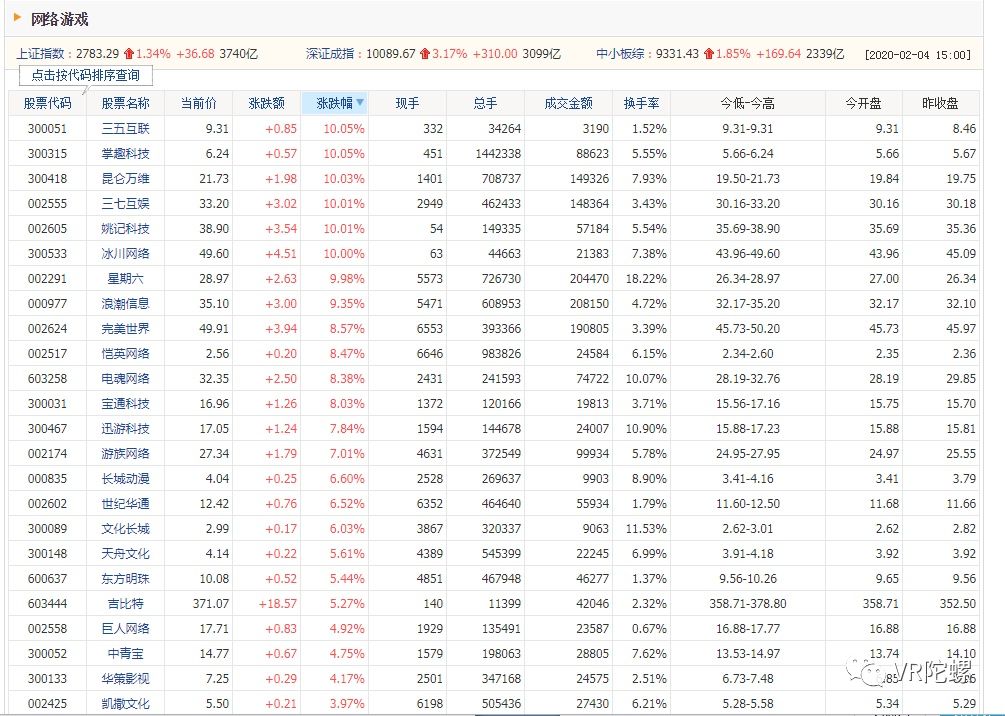Click the 371.07 price cell
1005x716 pixels.
click(210, 603)
